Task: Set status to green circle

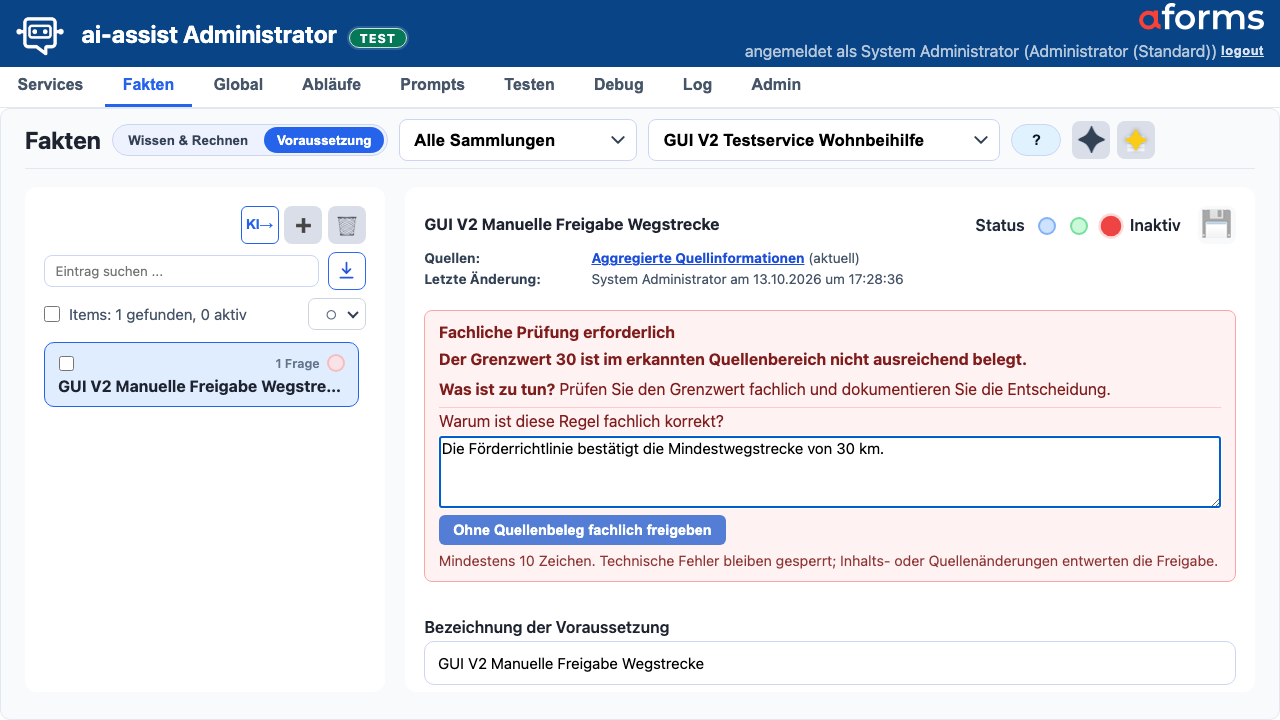Action: [x=1079, y=226]
